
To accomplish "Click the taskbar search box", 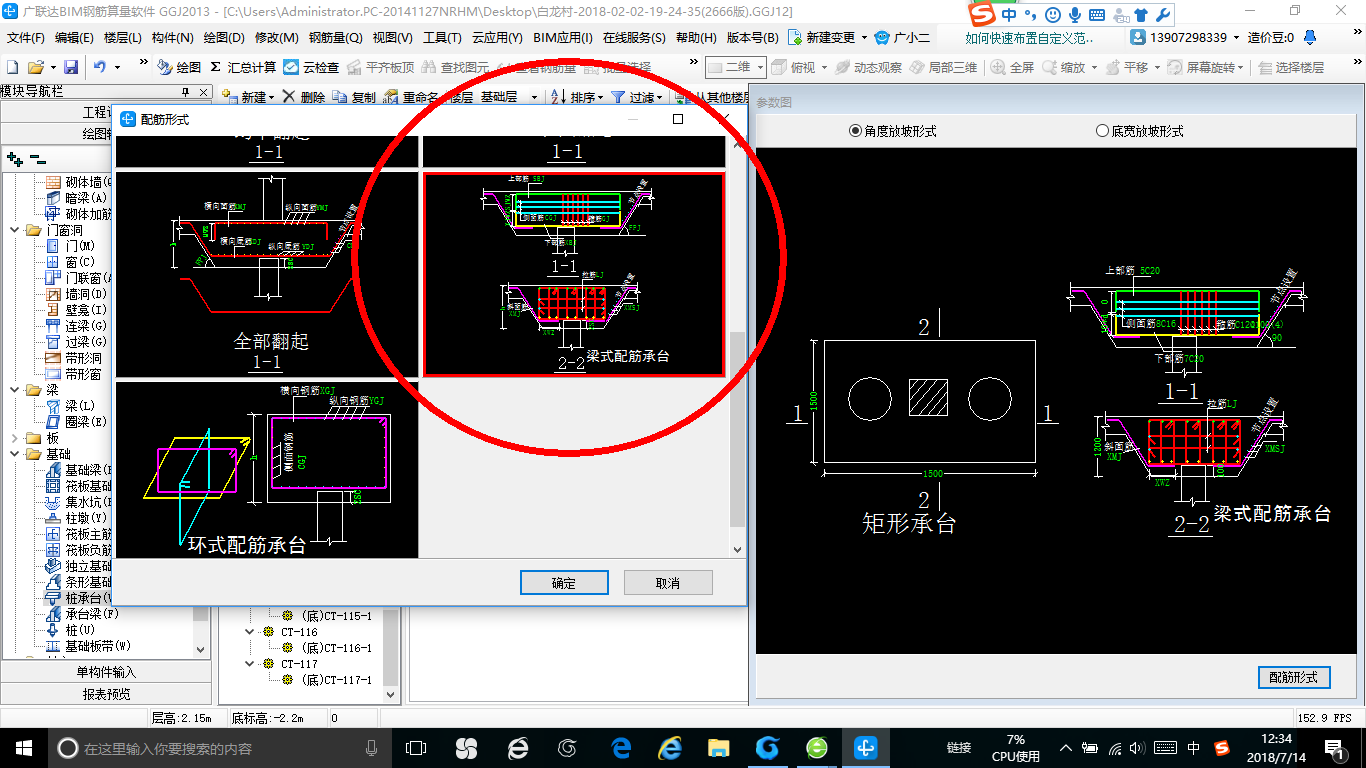I will [x=218, y=748].
